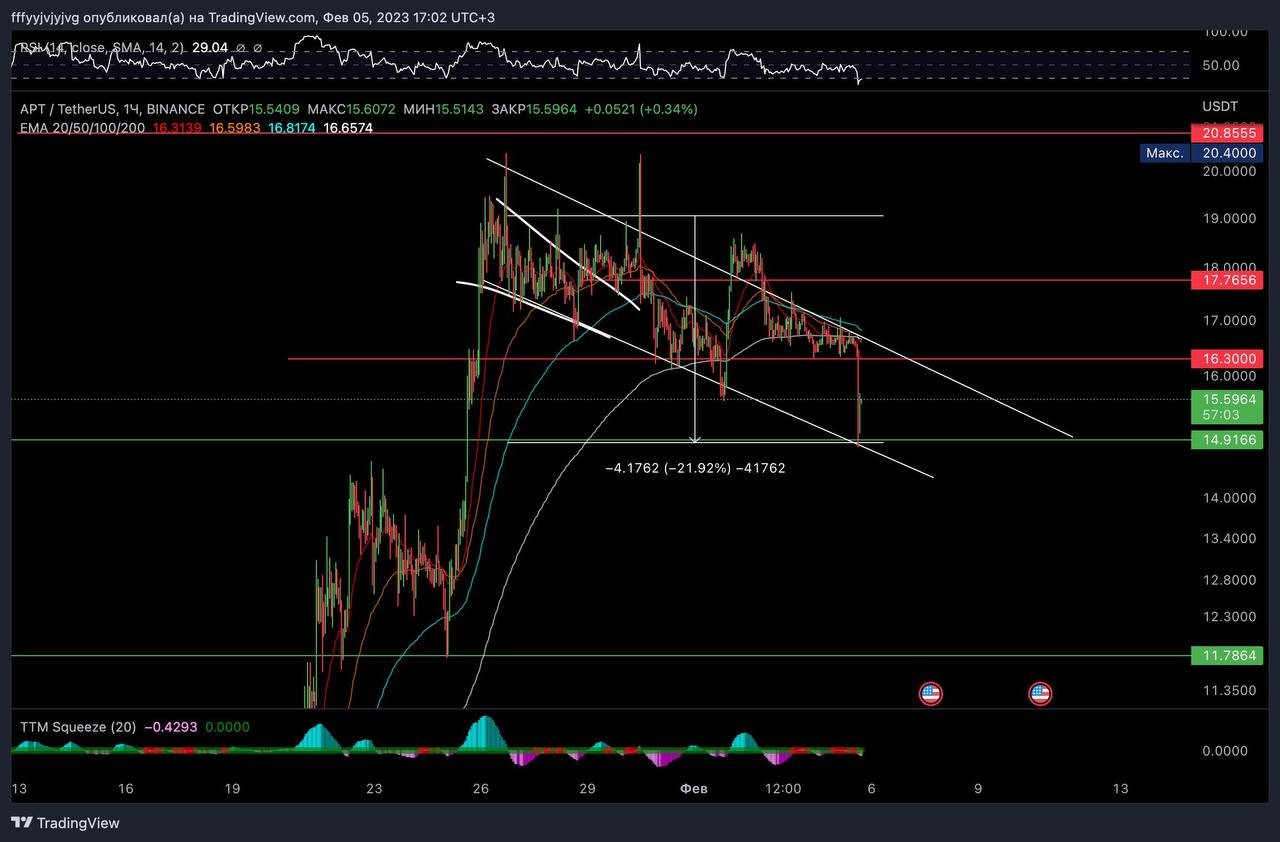
Task: Click the Фев label on time axis
Action: (x=694, y=788)
